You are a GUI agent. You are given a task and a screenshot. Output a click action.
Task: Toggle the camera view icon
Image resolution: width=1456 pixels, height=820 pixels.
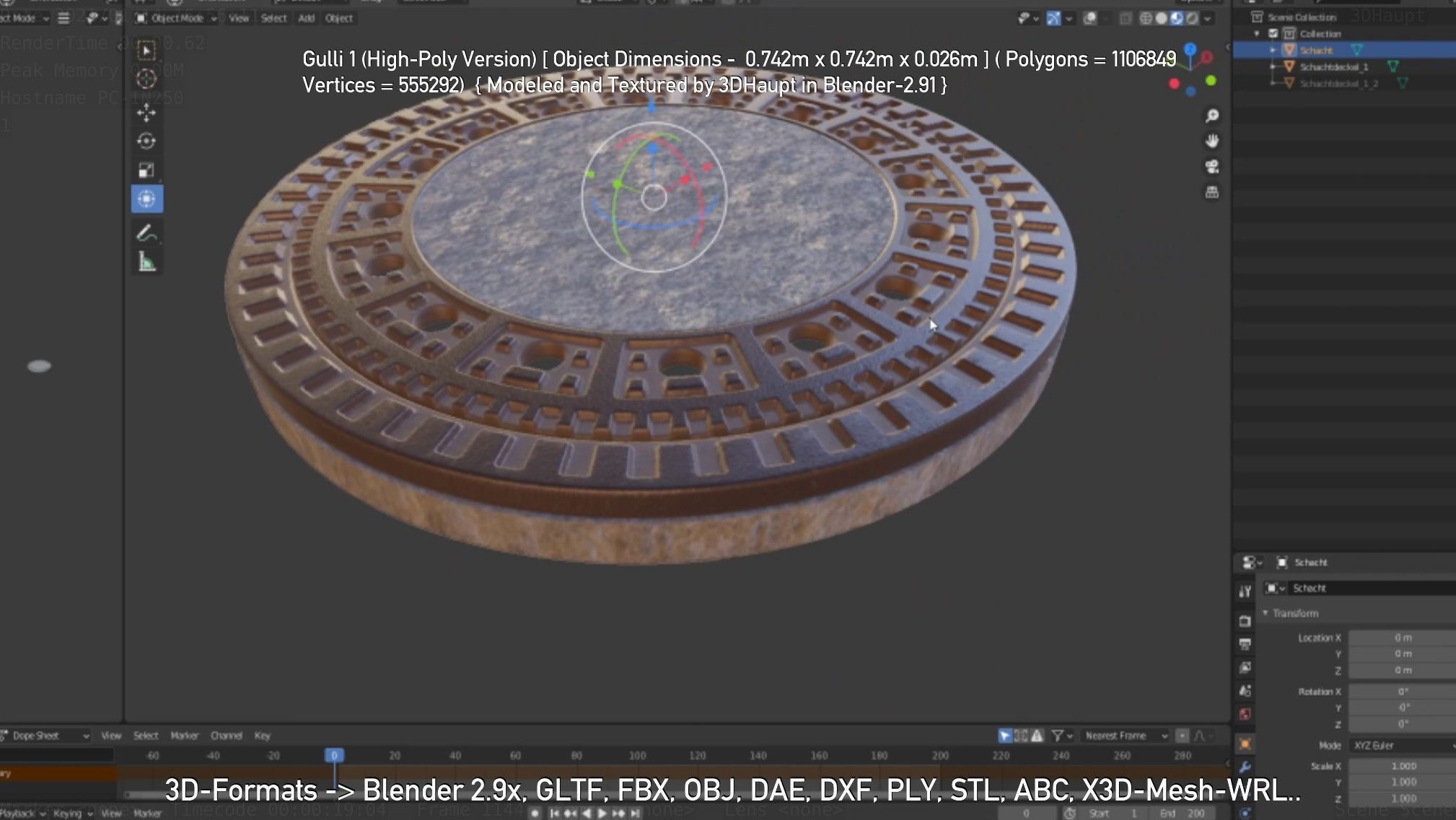tap(1212, 167)
